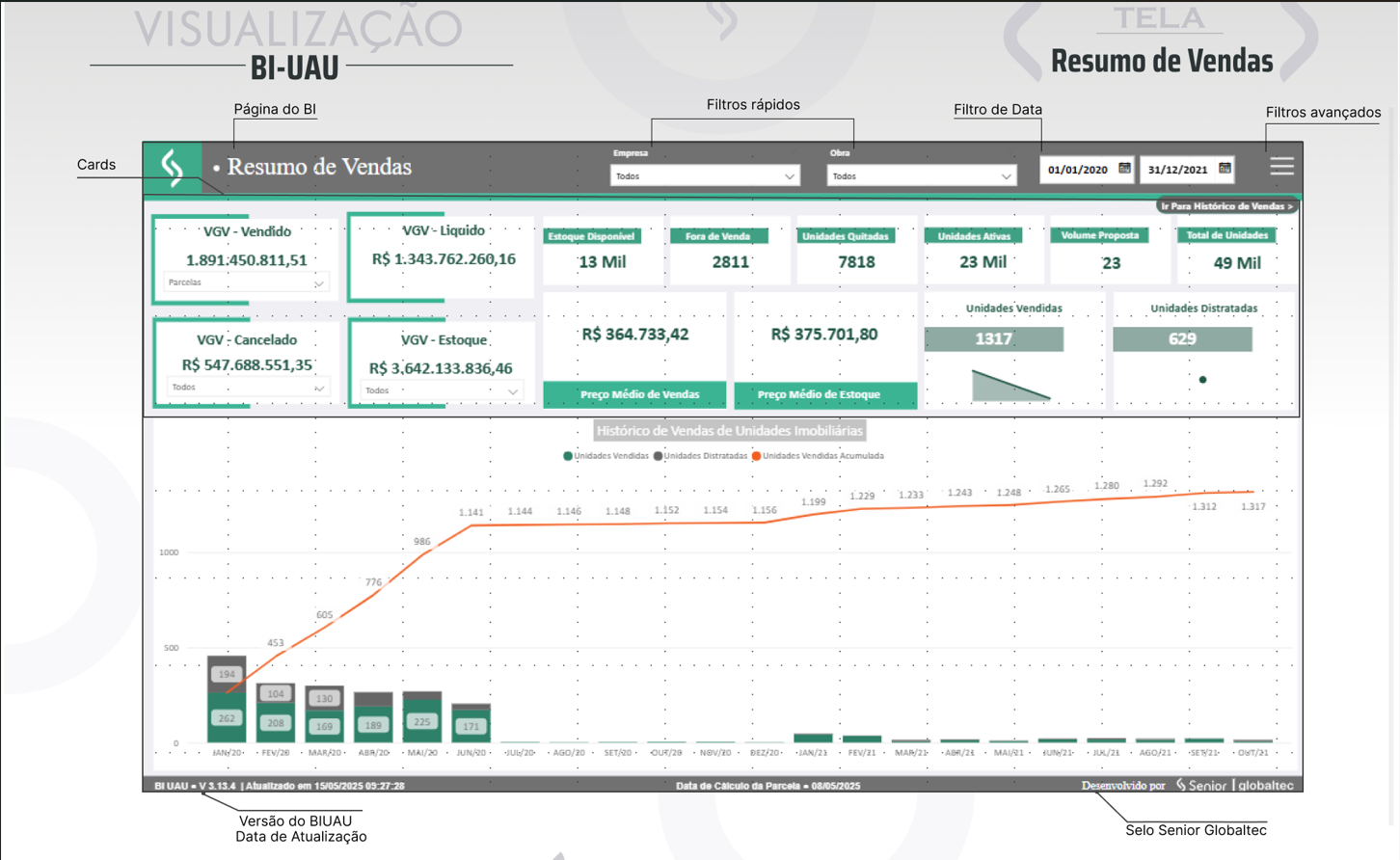
Task: Click the accumulated line label 1.292
Action: (1155, 484)
